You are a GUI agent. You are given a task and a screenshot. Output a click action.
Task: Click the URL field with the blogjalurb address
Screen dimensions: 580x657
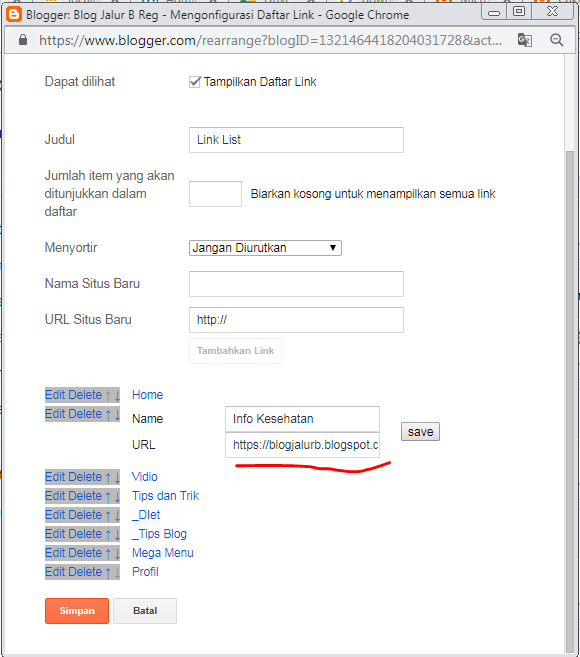click(303, 445)
